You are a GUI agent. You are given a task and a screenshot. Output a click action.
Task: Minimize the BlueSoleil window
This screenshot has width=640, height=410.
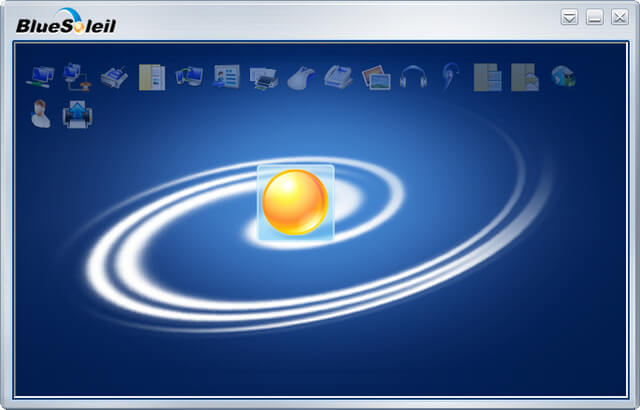pyautogui.click(x=594, y=17)
